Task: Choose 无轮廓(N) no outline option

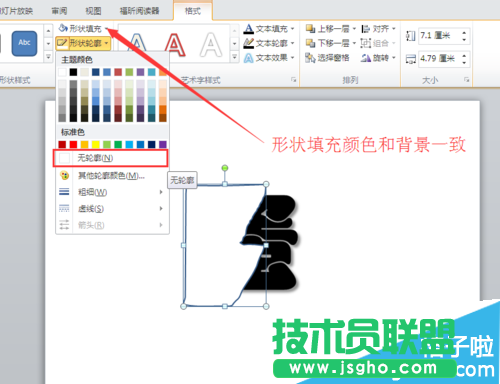Action: click(x=111, y=158)
